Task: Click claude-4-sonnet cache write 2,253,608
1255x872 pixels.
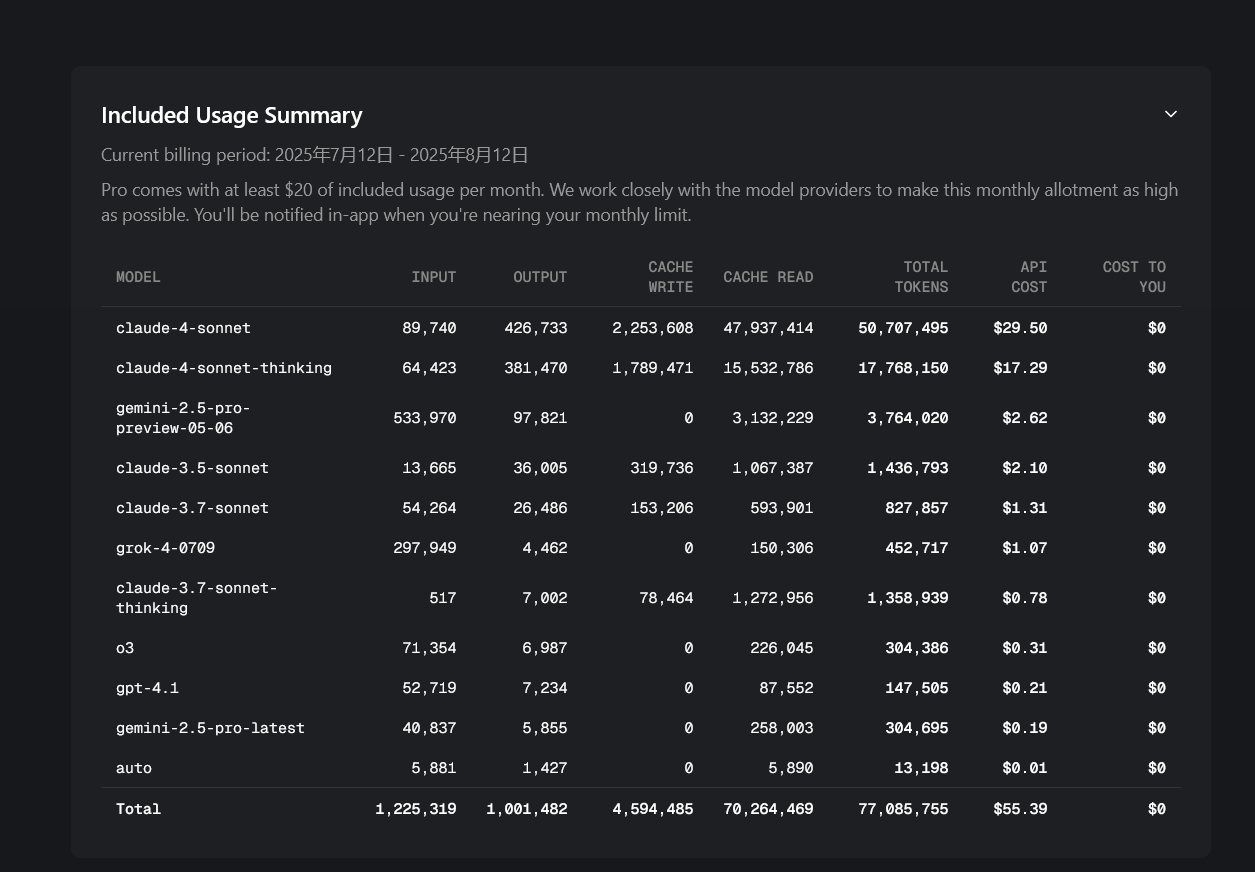Action: (653, 328)
